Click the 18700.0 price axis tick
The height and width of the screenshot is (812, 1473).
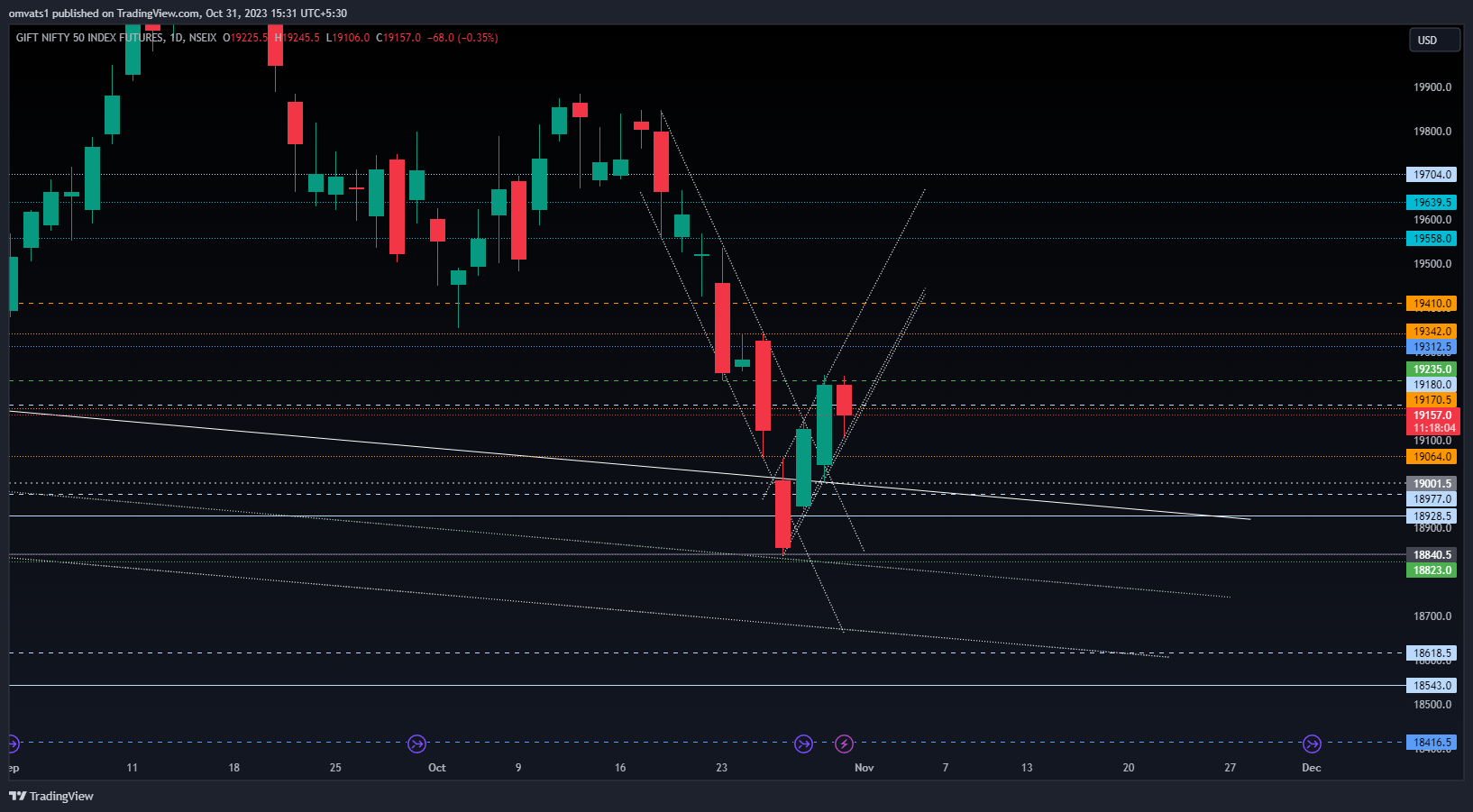pyautogui.click(x=1432, y=616)
